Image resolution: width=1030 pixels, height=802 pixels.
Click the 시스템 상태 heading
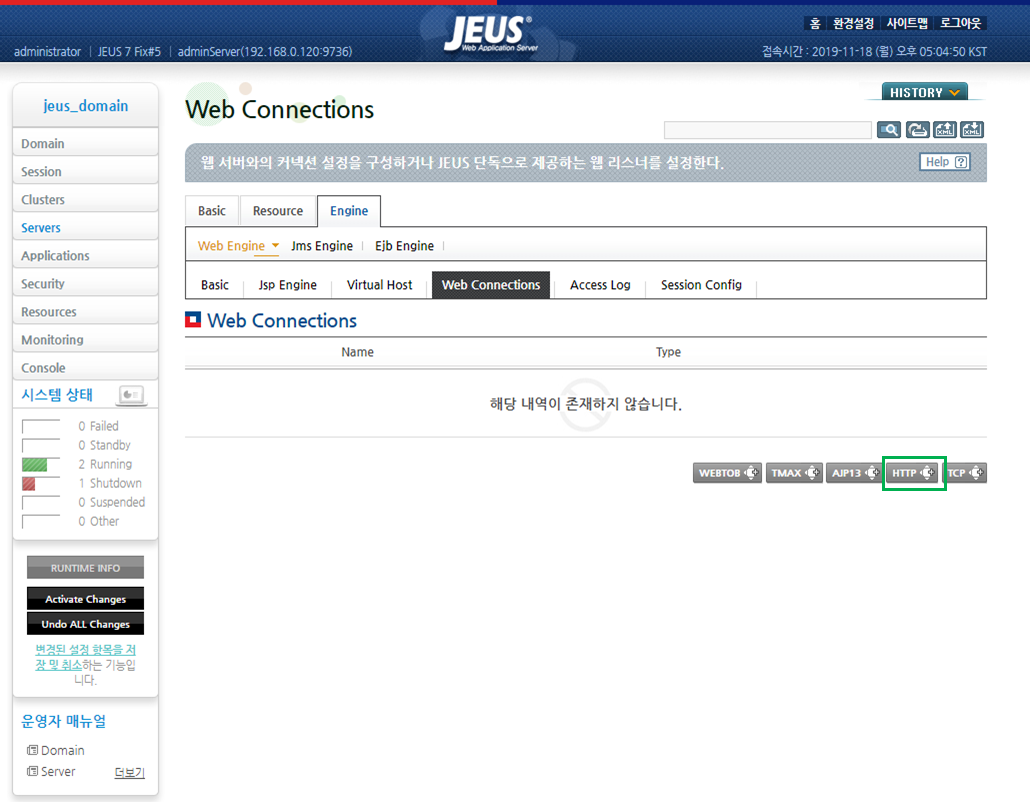[57, 395]
